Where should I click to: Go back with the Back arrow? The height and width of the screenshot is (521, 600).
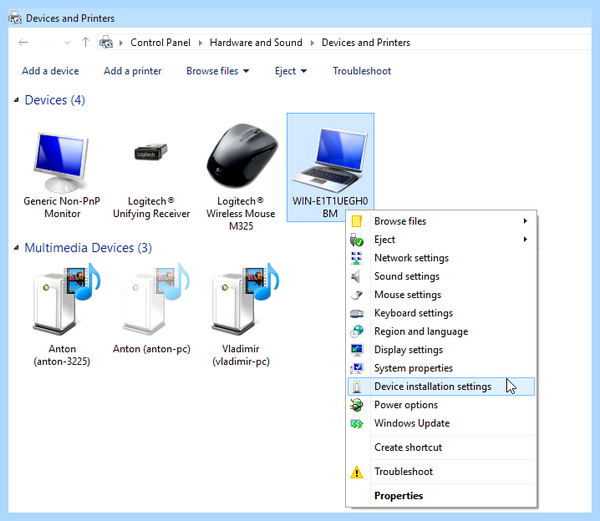pyautogui.click(x=23, y=42)
